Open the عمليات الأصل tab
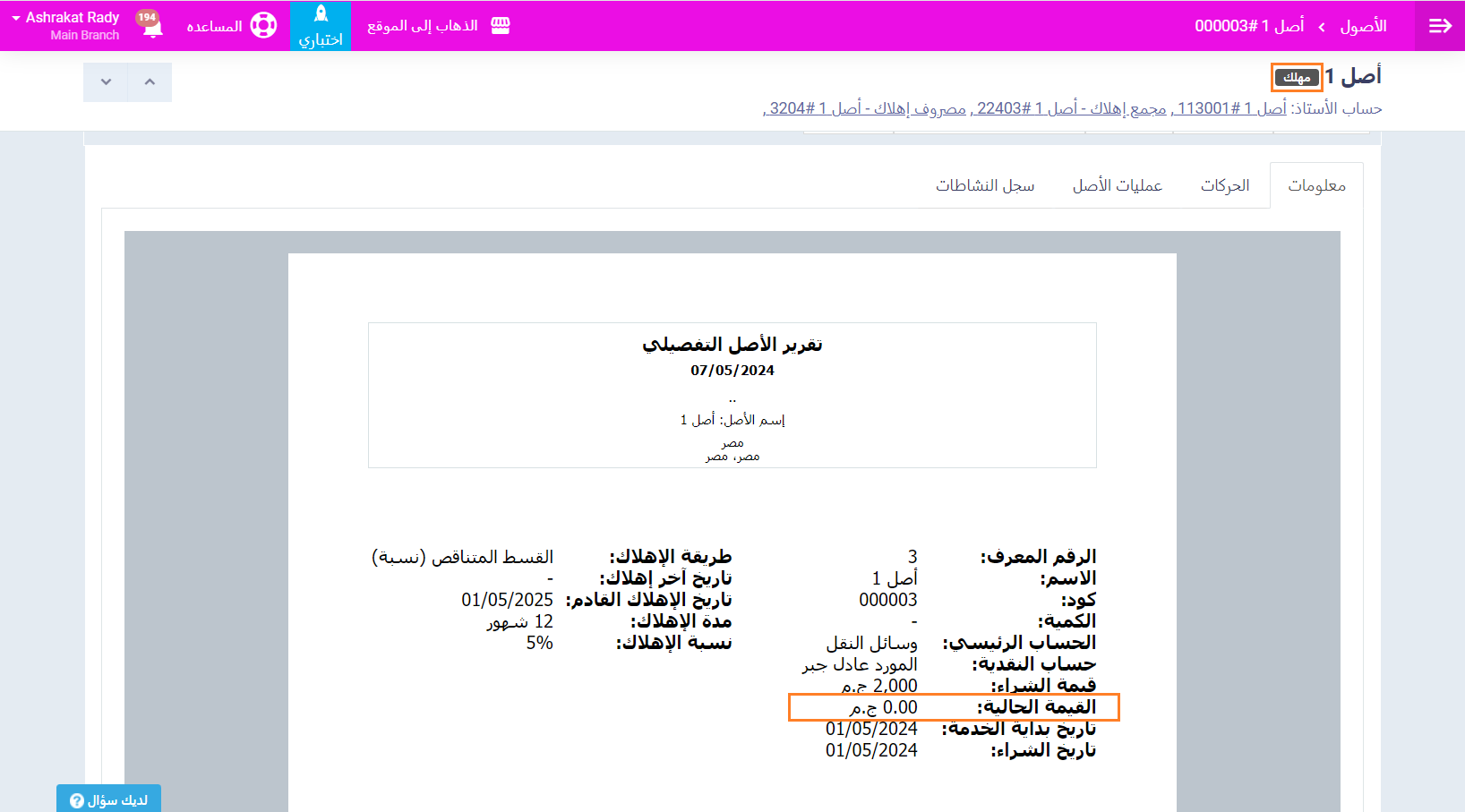The height and width of the screenshot is (812, 1465). point(1117,185)
